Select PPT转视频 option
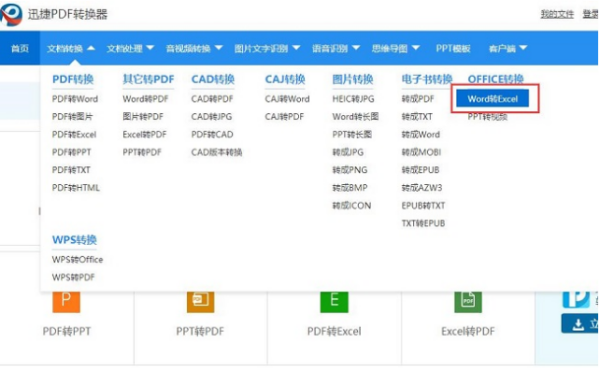Screen dimensions: 600x372 click(488, 116)
